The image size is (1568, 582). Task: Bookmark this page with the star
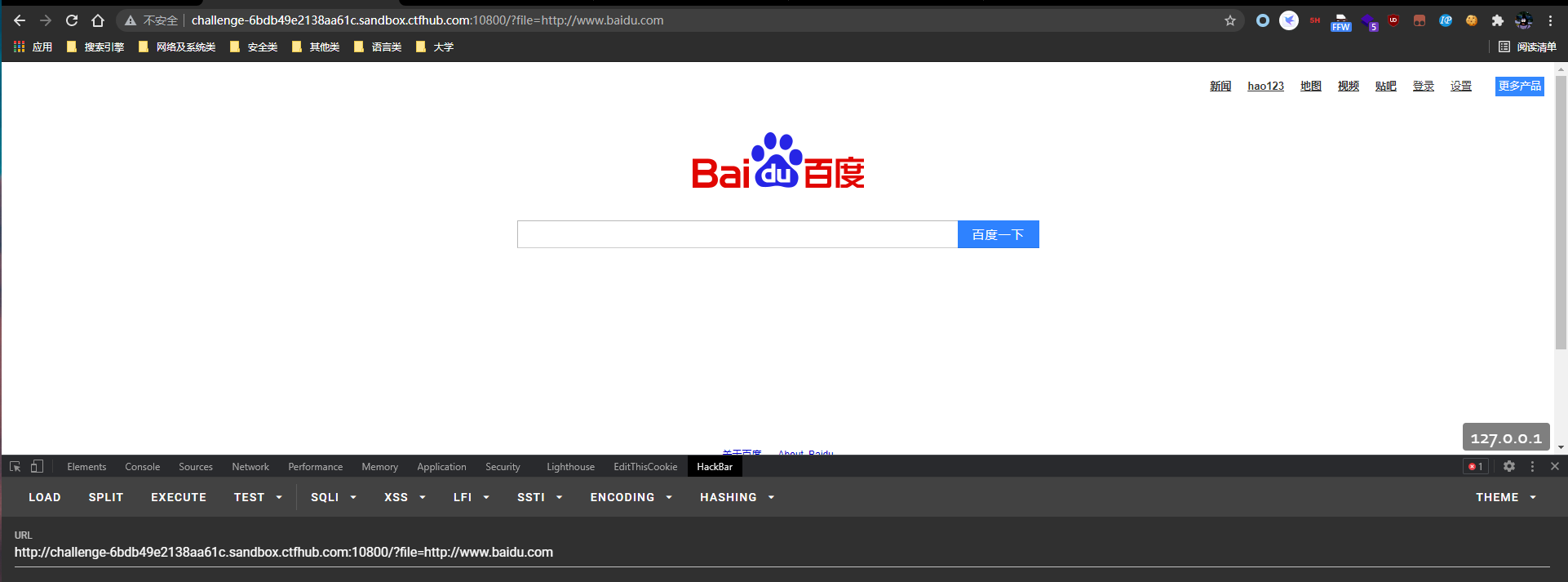click(1230, 20)
